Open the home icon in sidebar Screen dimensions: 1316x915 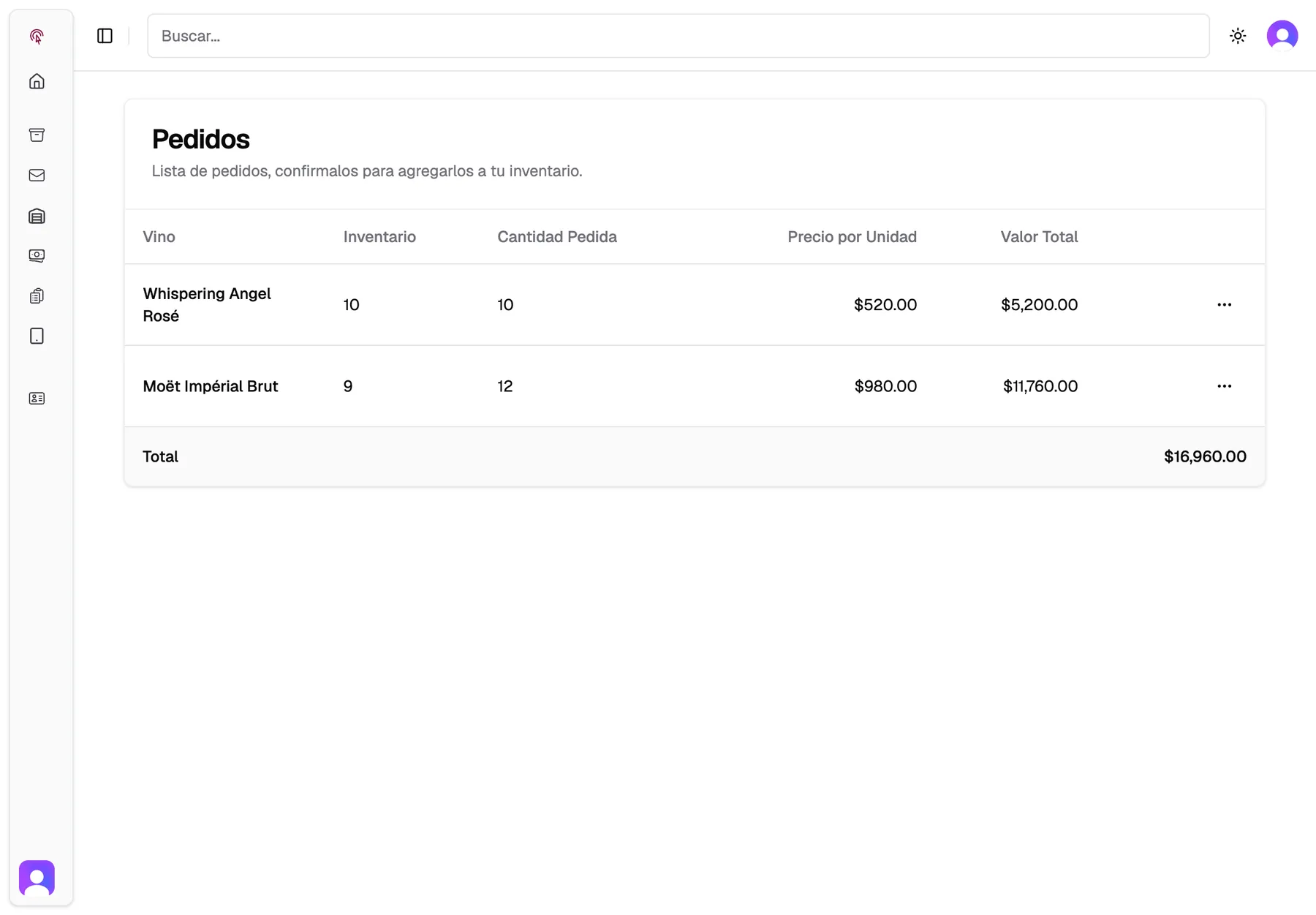(x=37, y=81)
